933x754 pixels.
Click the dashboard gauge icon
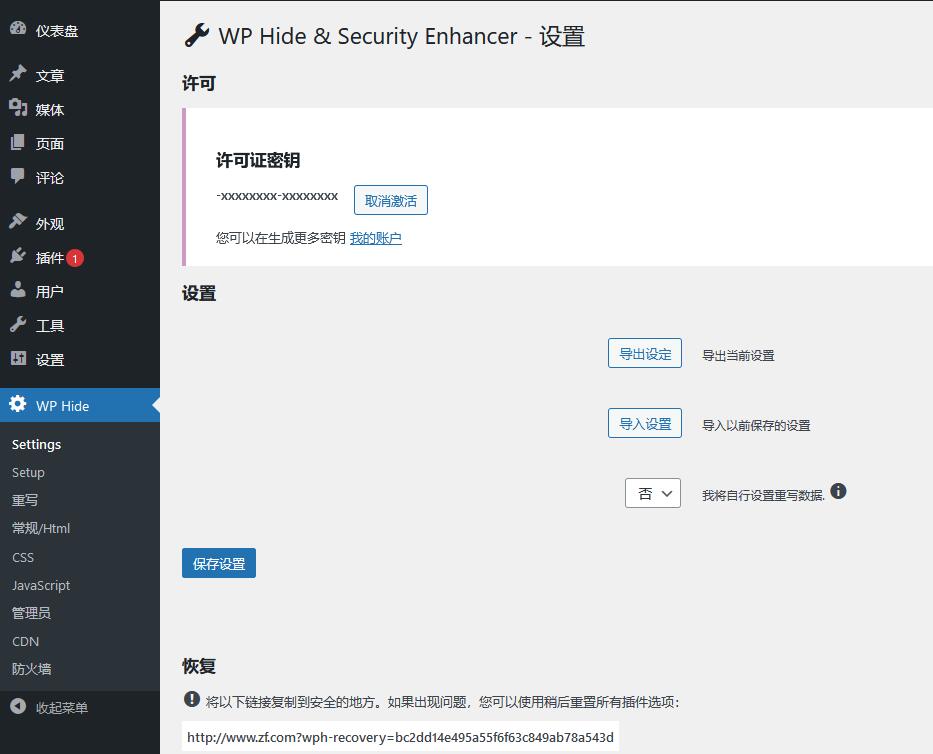18,28
